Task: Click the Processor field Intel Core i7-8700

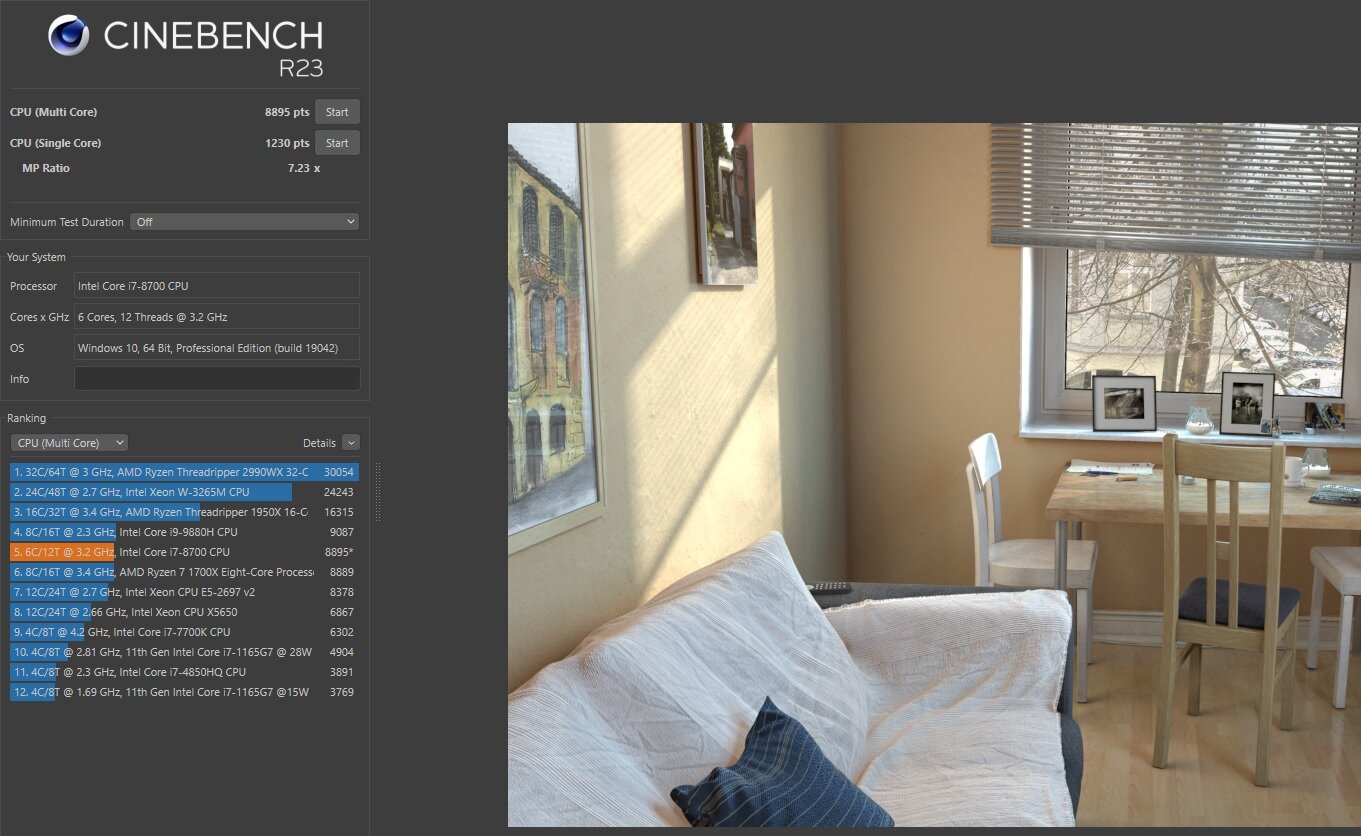Action: coord(217,286)
